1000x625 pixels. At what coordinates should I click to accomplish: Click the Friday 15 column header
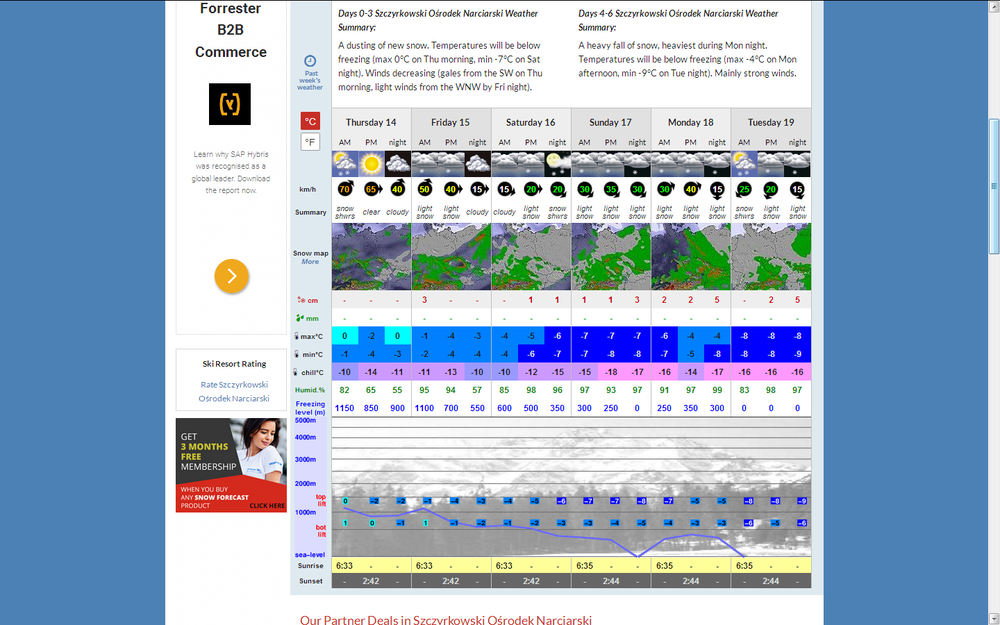tap(450, 122)
